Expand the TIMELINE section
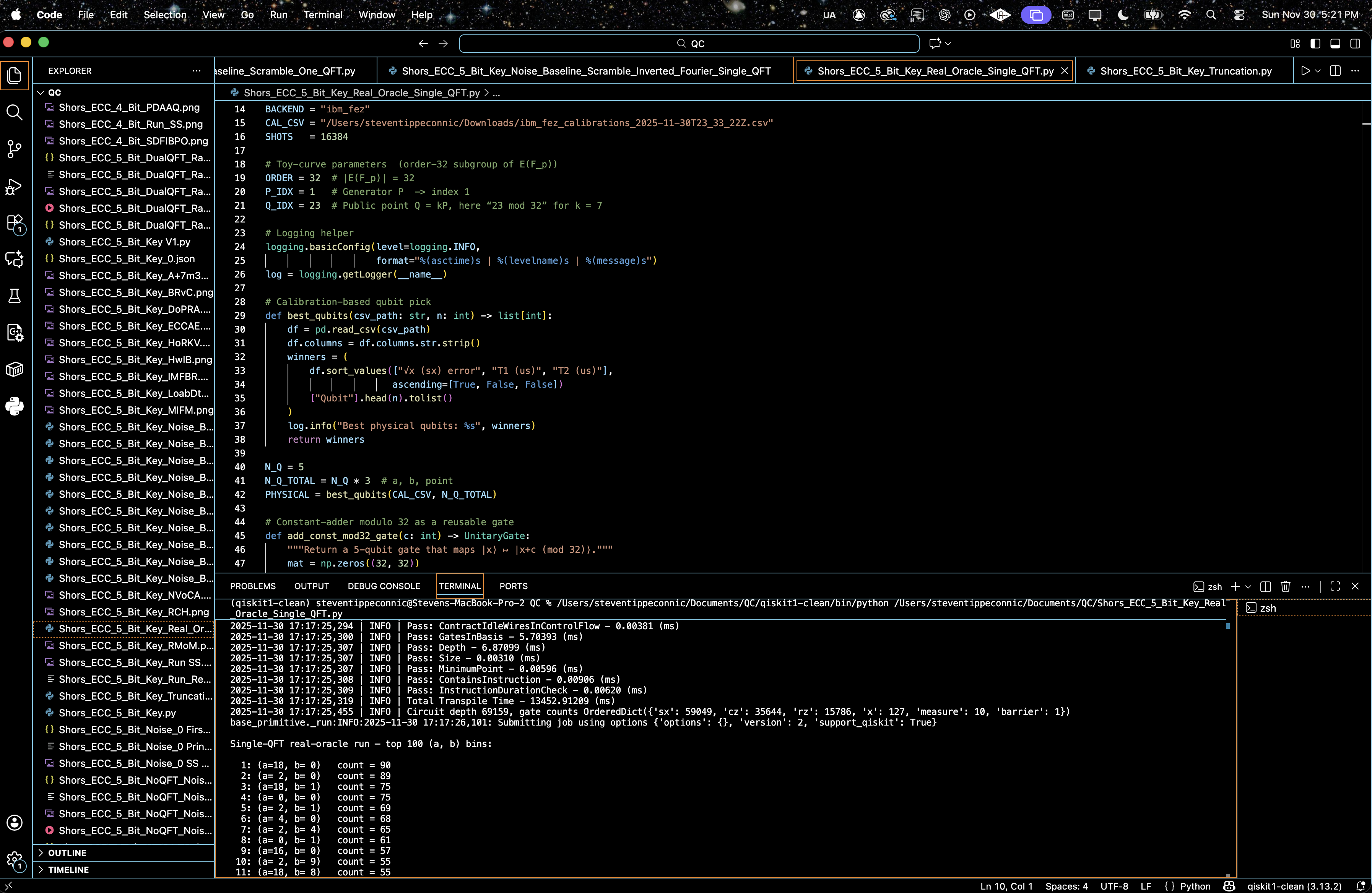 pos(68,869)
